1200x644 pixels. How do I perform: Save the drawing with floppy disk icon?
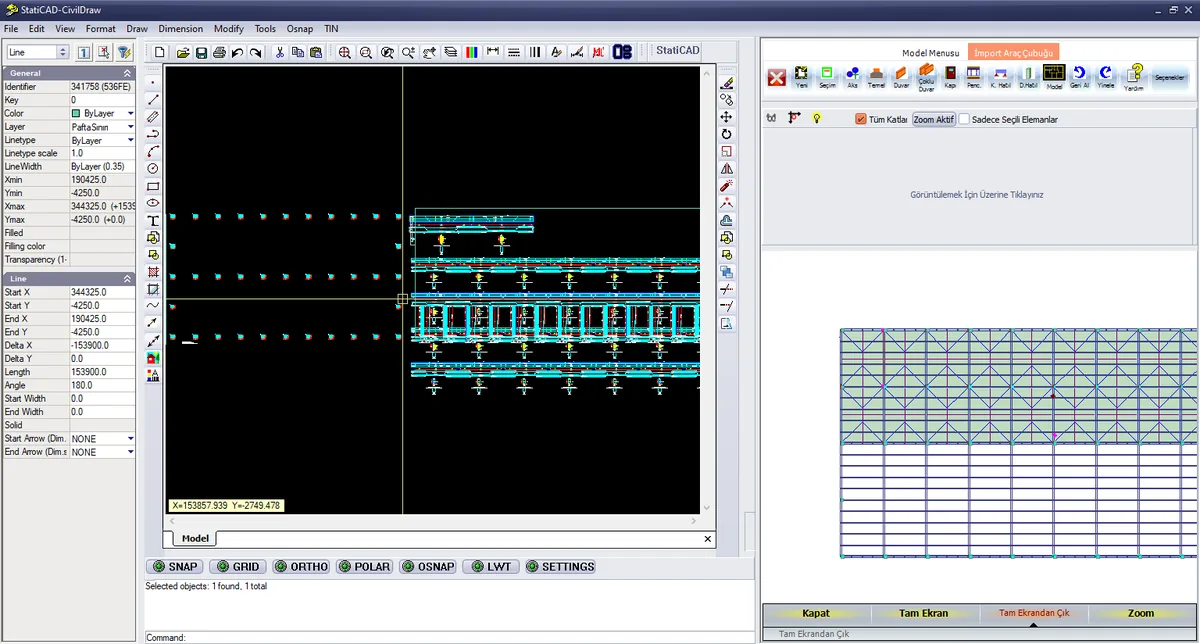point(201,53)
